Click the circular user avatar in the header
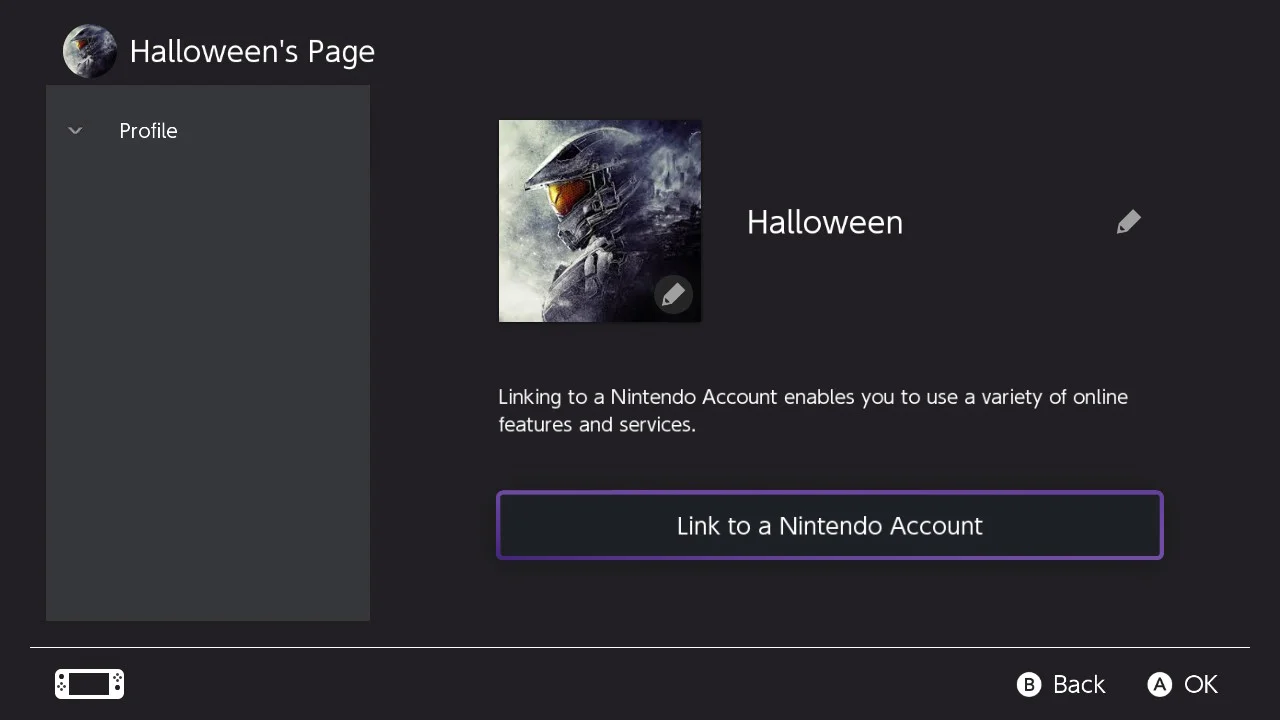 tap(90, 51)
